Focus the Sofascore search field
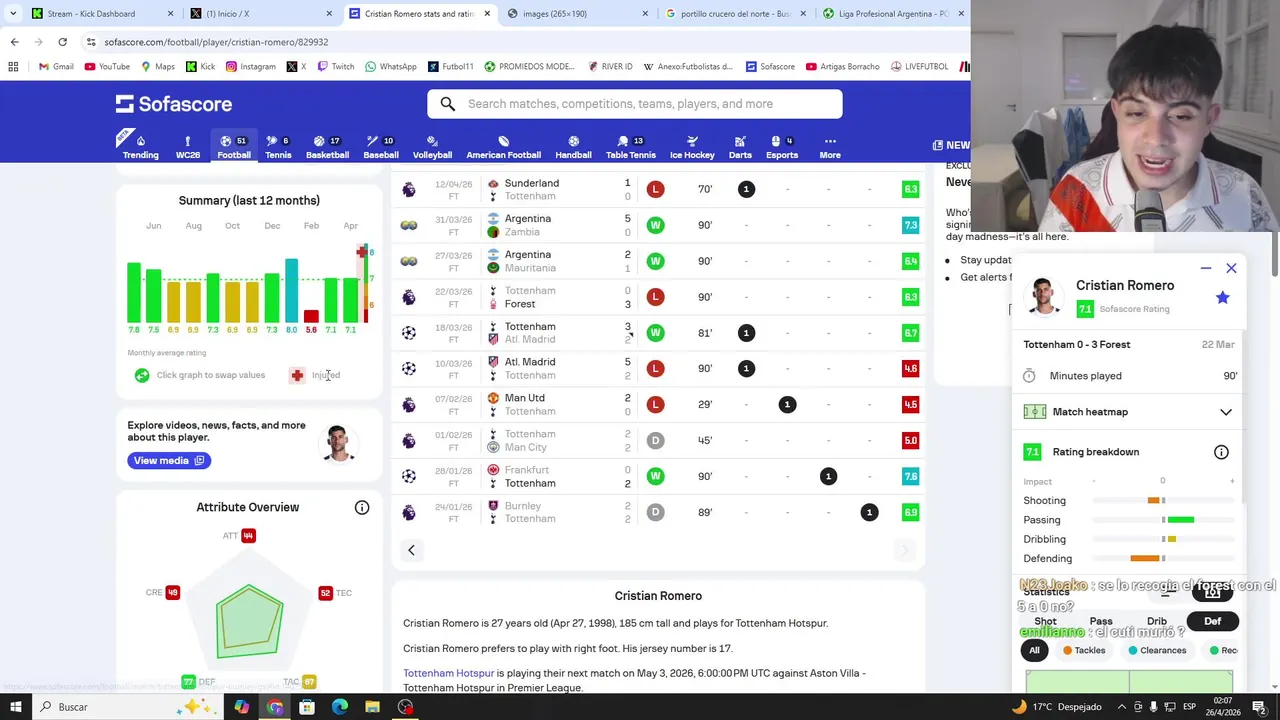1280x720 pixels. click(635, 104)
